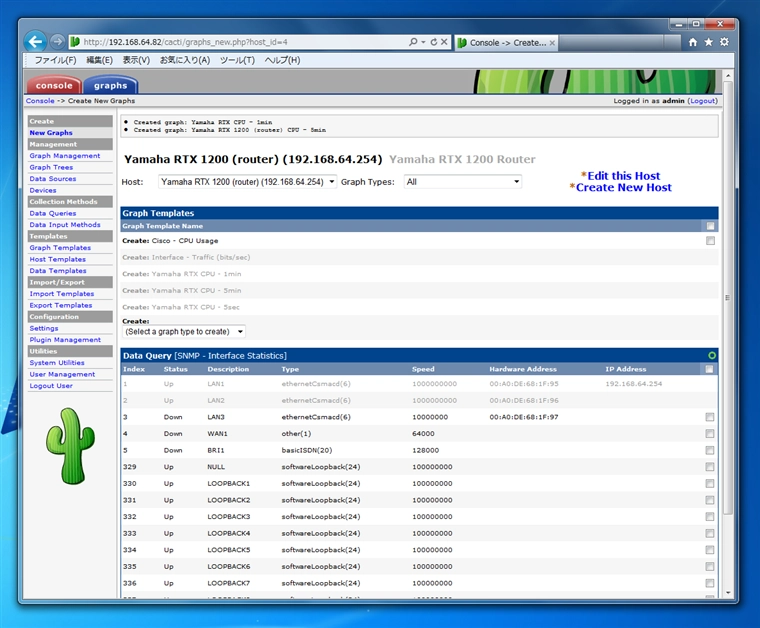The width and height of the screenshot is (760, 628).
Task: Open the 編集(E) menu
Action: pos(99,60)
